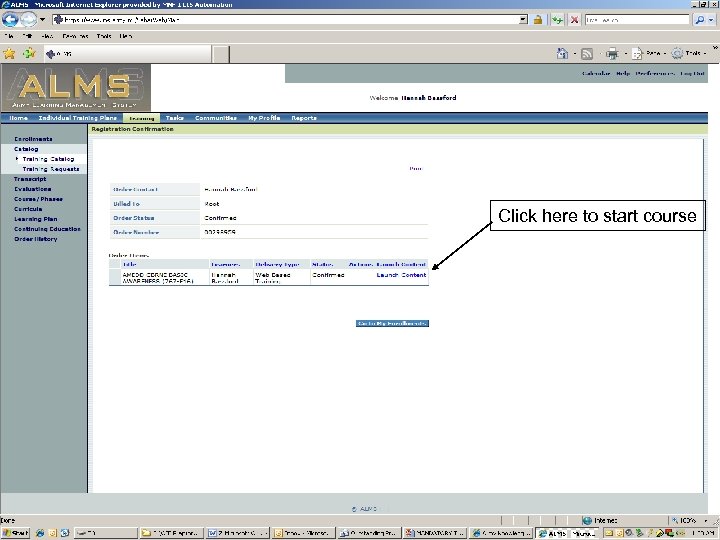
Task: Click the Home page icon in toolbar
Action: click(562, 54)
